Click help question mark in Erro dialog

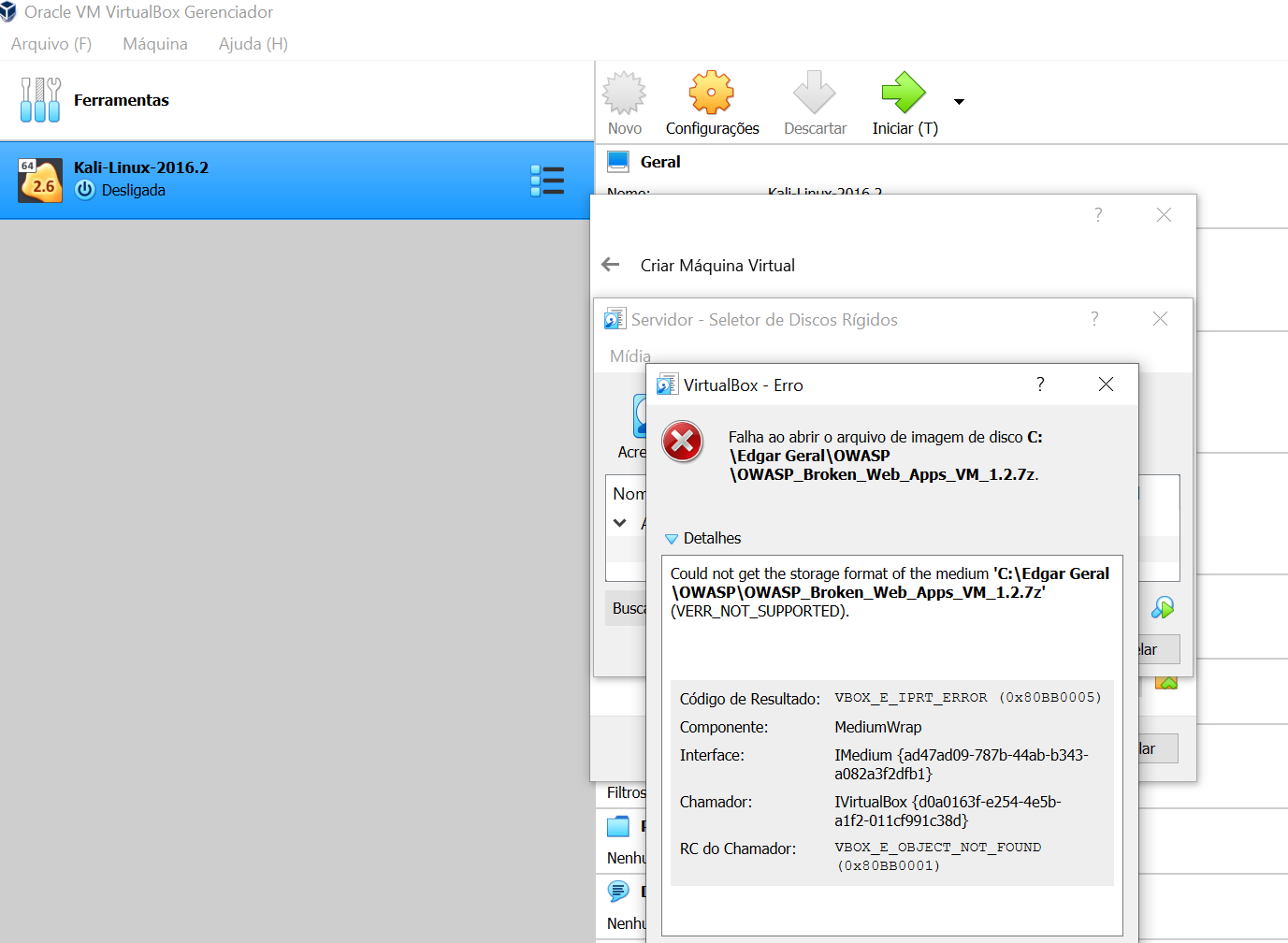point(1040,384)
